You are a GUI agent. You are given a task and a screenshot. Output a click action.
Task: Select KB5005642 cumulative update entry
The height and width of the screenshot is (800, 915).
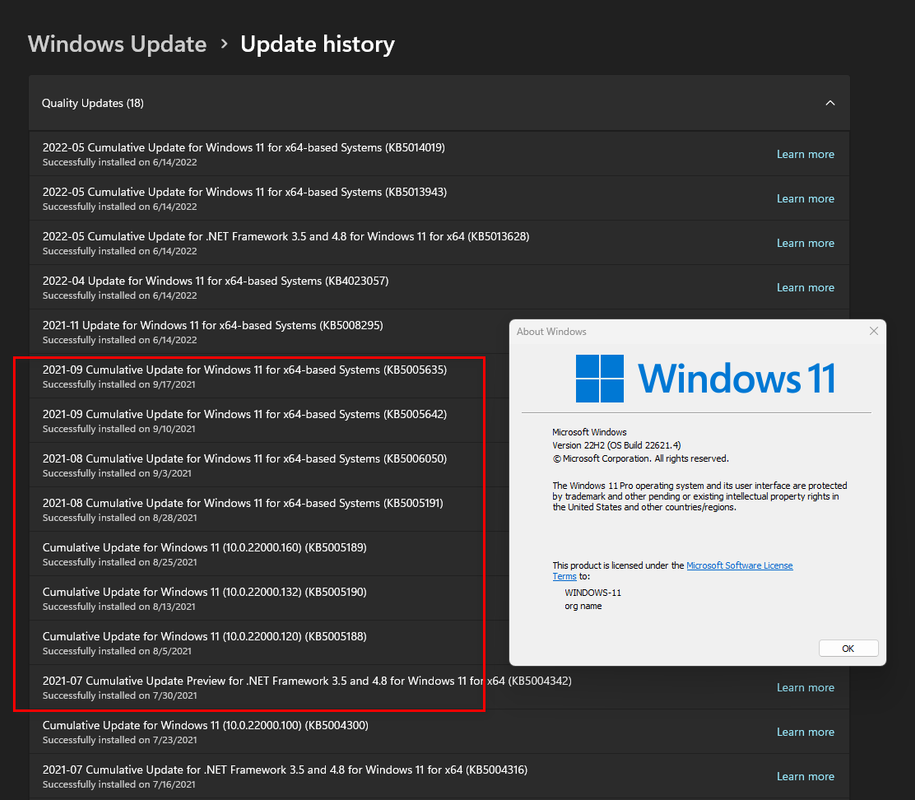pos(269,421)
